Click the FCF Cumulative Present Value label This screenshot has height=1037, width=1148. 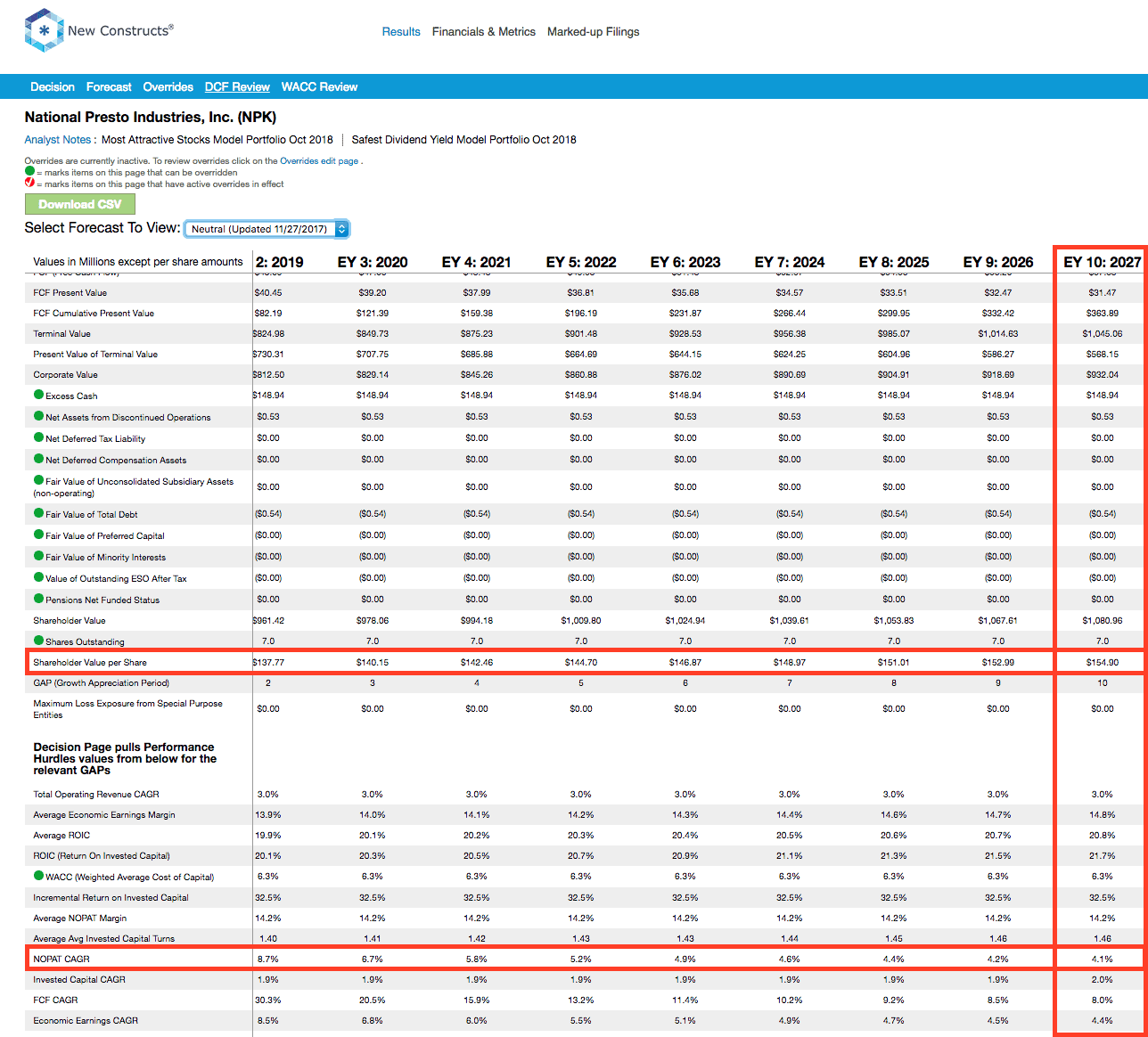coord(94,313)
